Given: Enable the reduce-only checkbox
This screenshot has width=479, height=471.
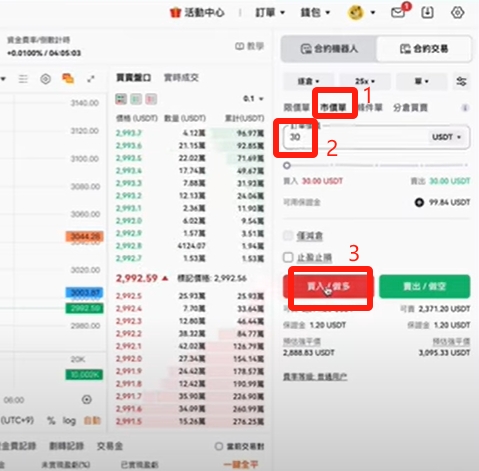Looking at the screenshot, I should pyautogui.click(x=288, y=236).
